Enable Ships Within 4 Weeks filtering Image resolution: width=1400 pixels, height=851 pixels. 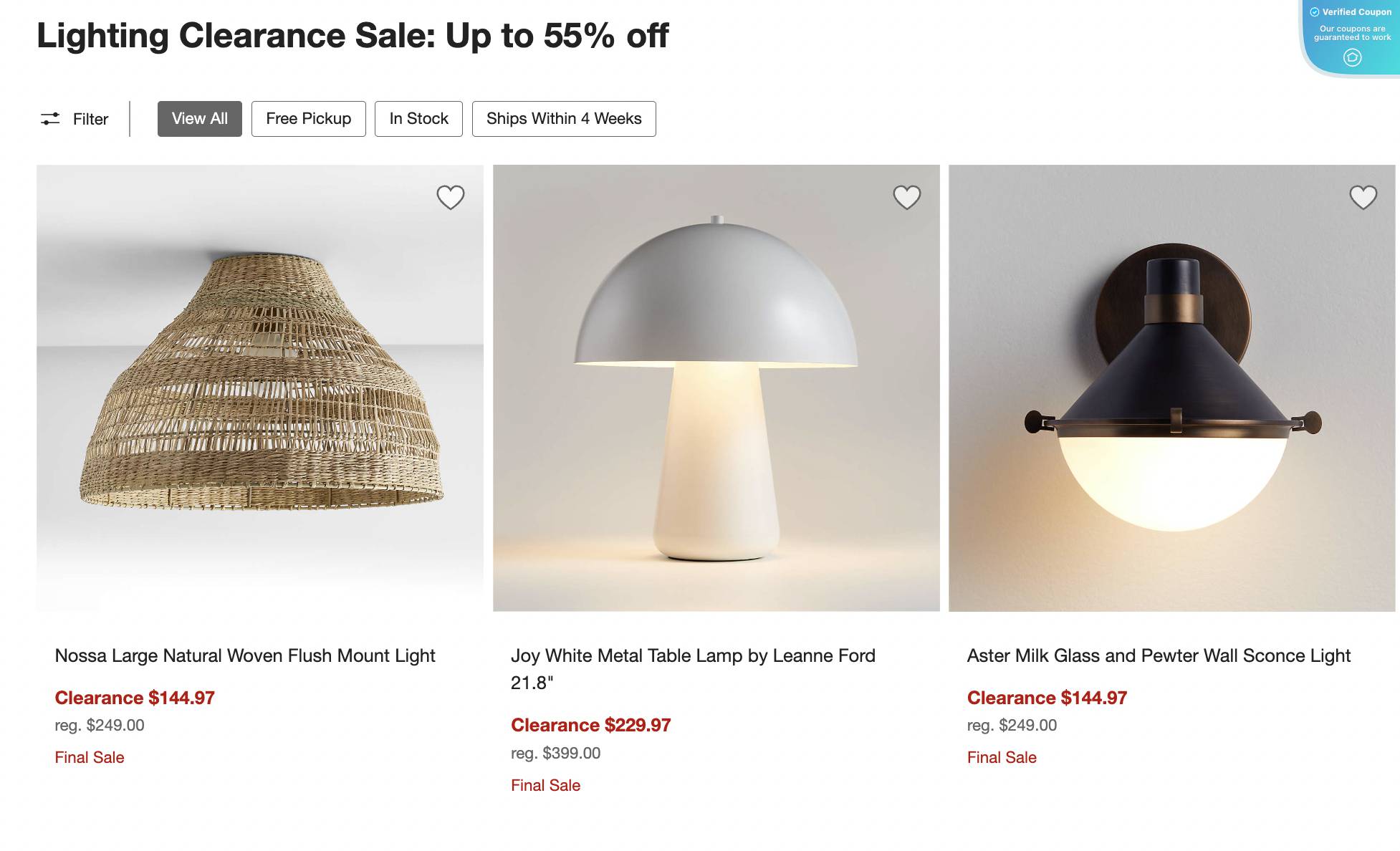pos(564,119)
